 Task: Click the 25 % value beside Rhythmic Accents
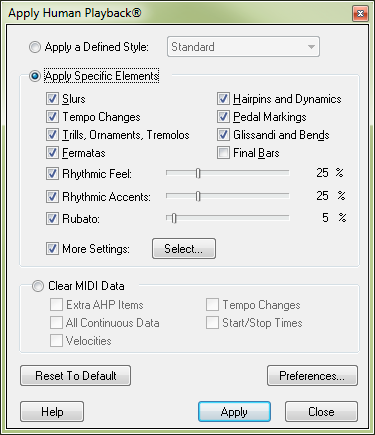[331, 196]
